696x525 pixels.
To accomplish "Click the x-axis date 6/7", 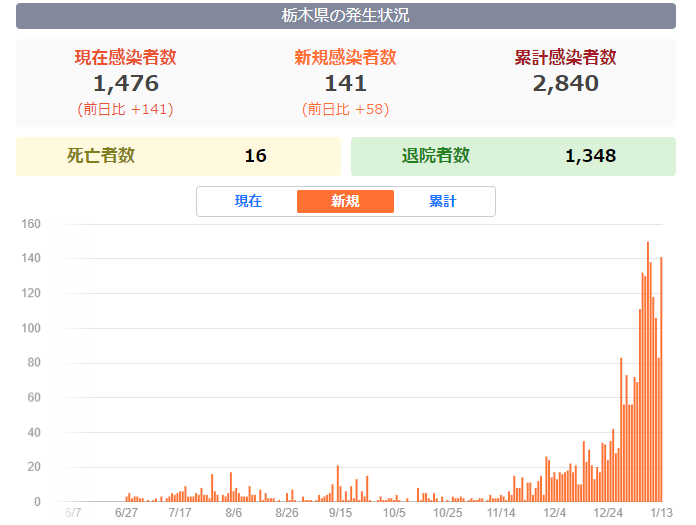I will [73, 513].
